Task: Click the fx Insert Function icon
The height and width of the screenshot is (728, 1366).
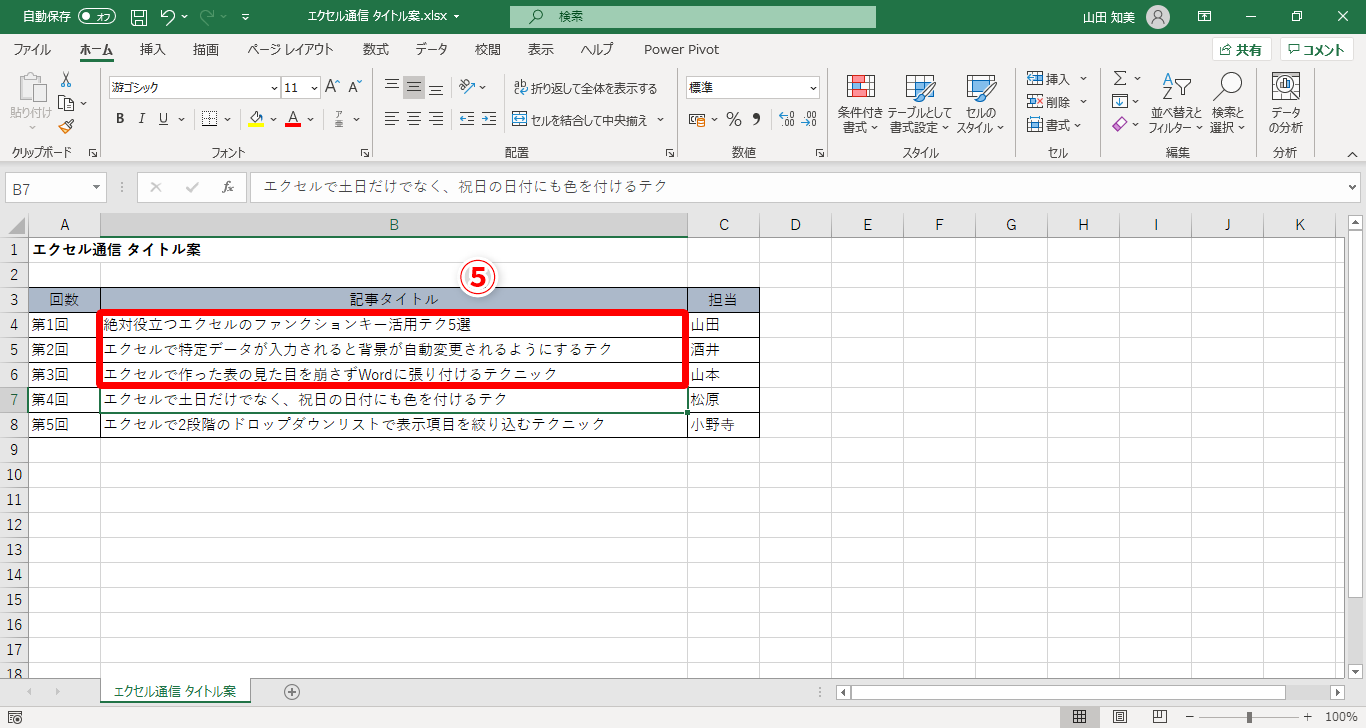Action: pos(228,187)
